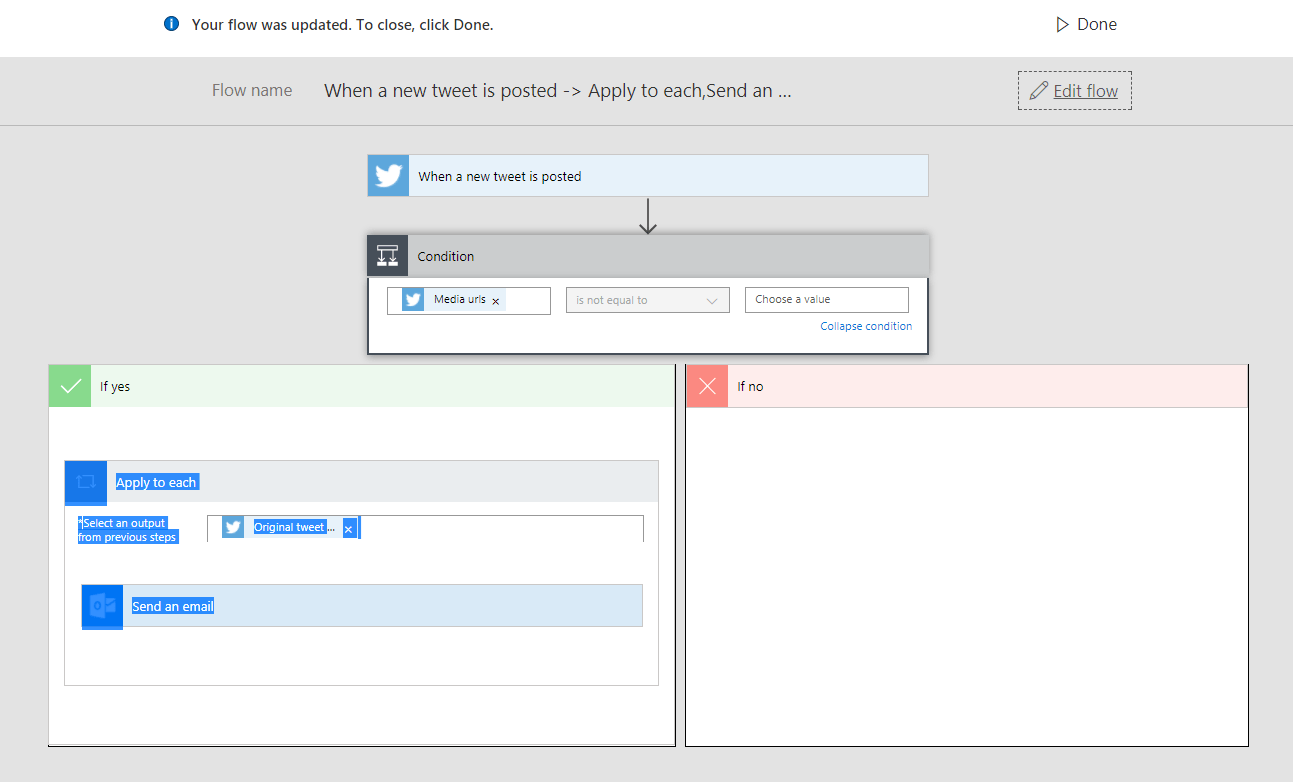Click the 'Select an output from previous steps' field

click(425, 528)
